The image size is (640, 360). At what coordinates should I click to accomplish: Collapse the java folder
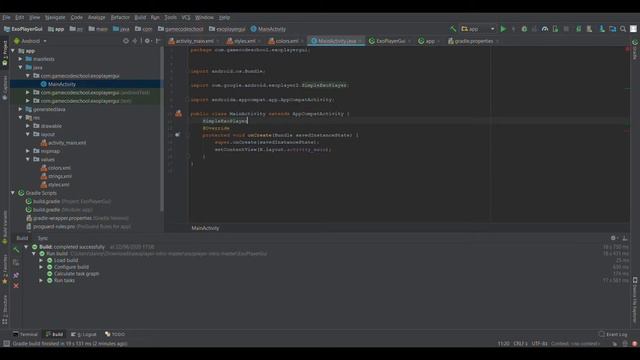20,67
